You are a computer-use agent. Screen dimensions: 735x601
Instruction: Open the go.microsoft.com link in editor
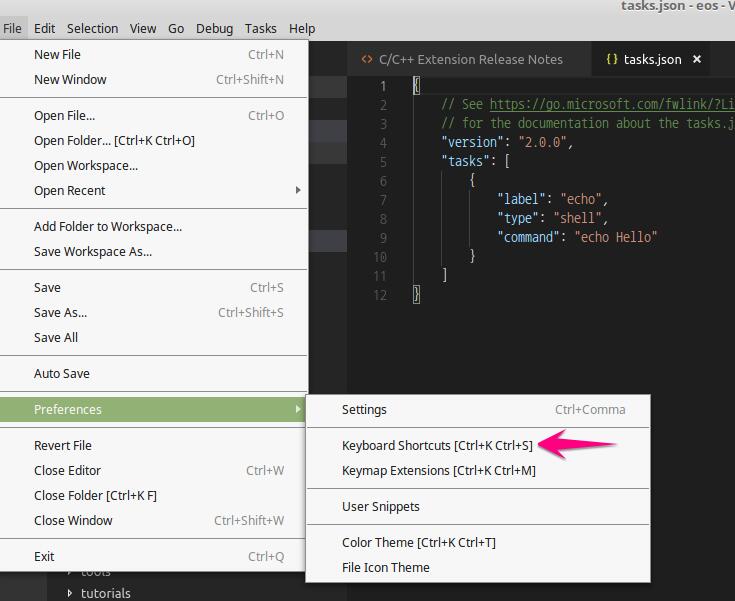click(x=612, y=104)
